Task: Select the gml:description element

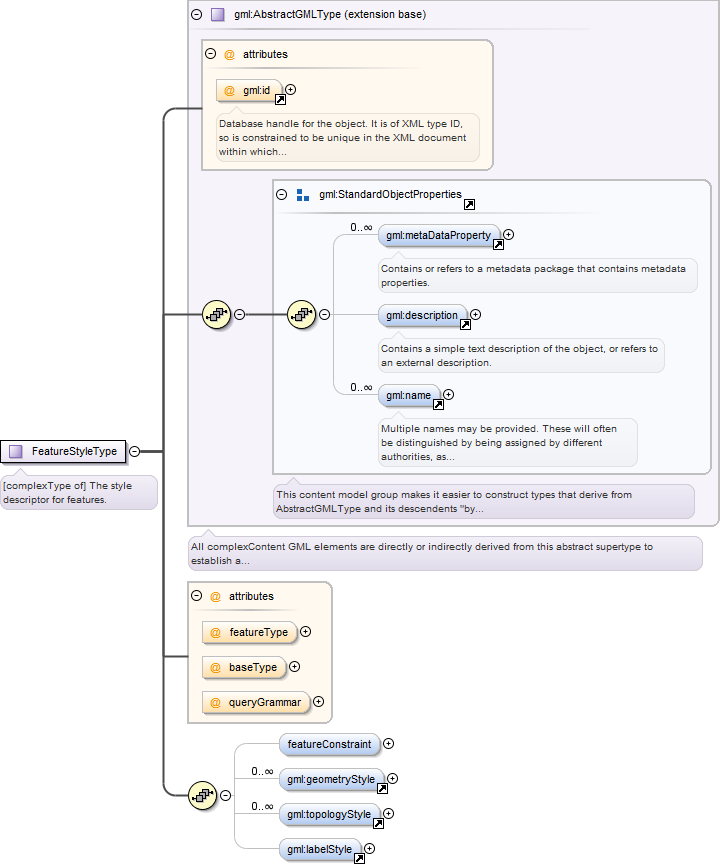Action: point(423,316)
